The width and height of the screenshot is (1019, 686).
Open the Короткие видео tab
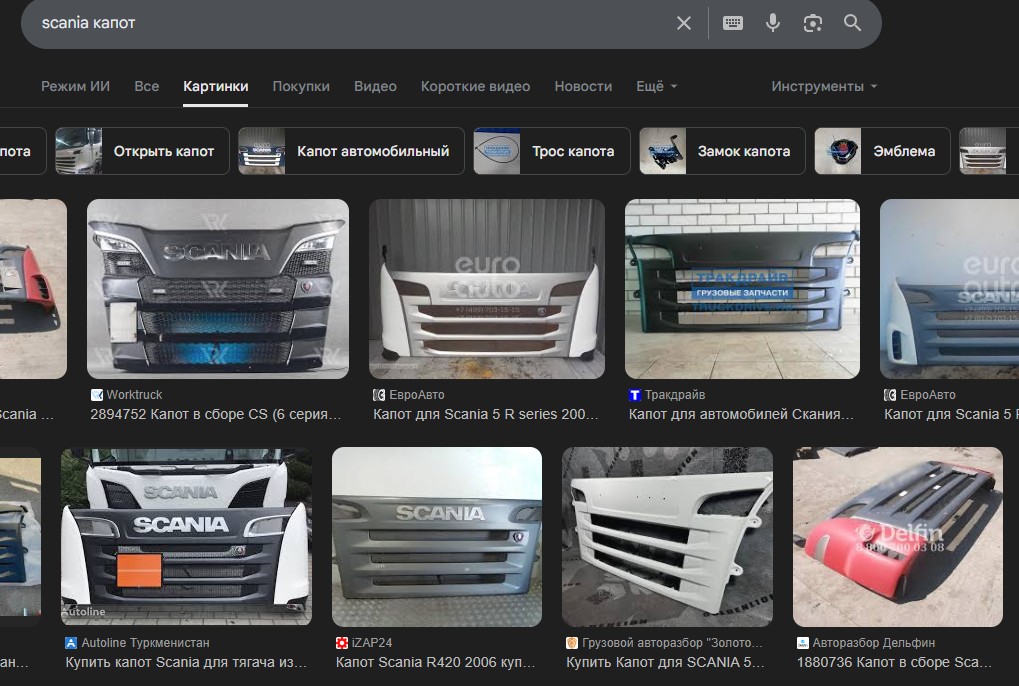click(x=475, y=86)
